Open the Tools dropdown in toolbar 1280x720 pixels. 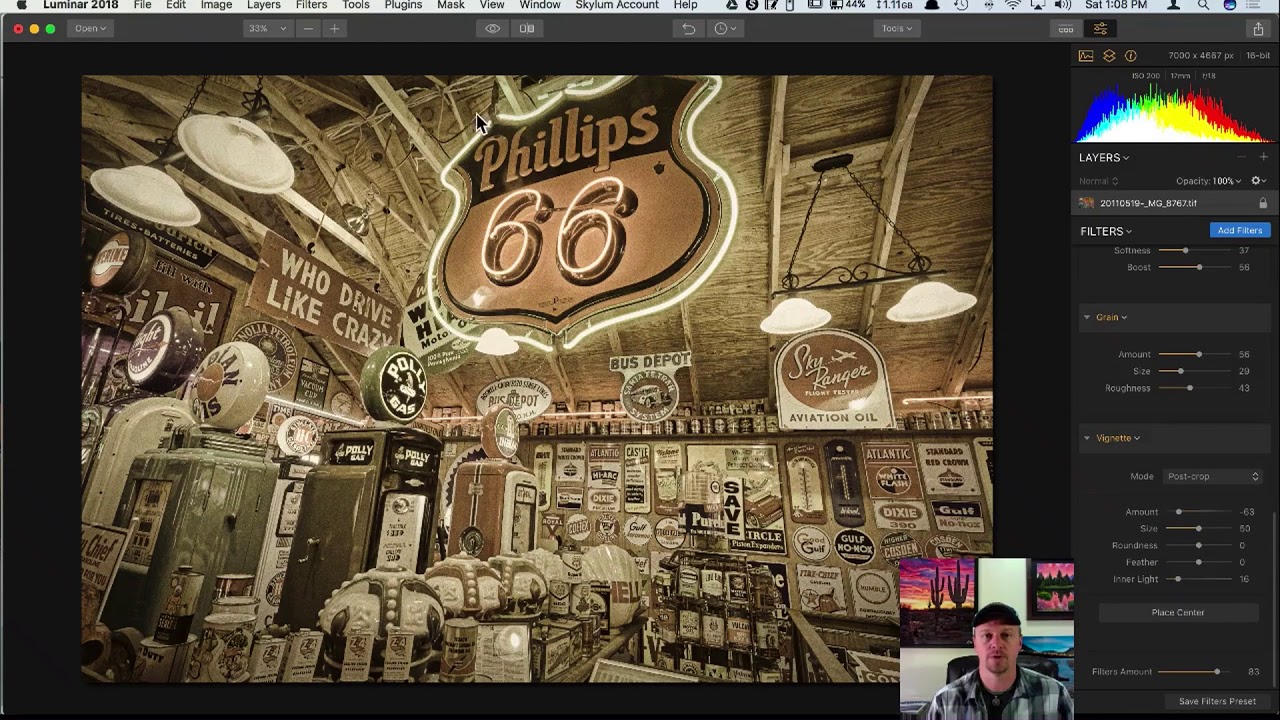pyautogui.click(x=896, y=28)
